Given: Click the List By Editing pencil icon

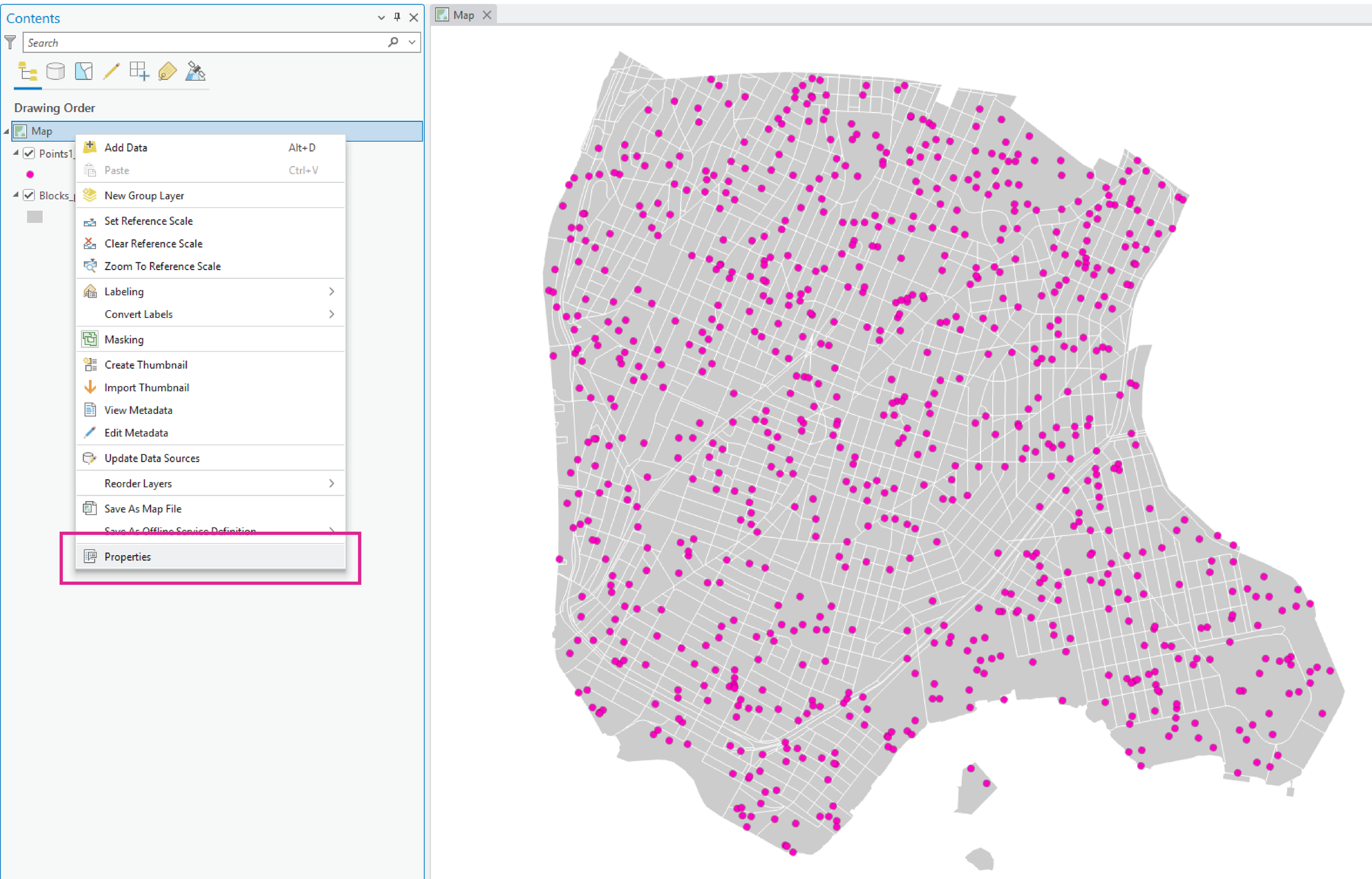Looking at the screenshot, I should point(111,71).
